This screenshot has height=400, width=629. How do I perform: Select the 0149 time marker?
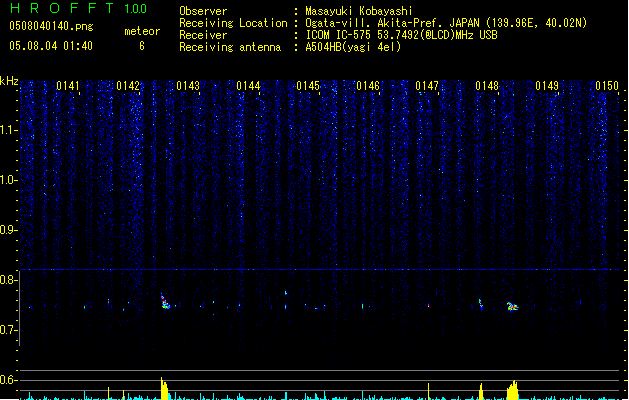[x=547, y=86]
